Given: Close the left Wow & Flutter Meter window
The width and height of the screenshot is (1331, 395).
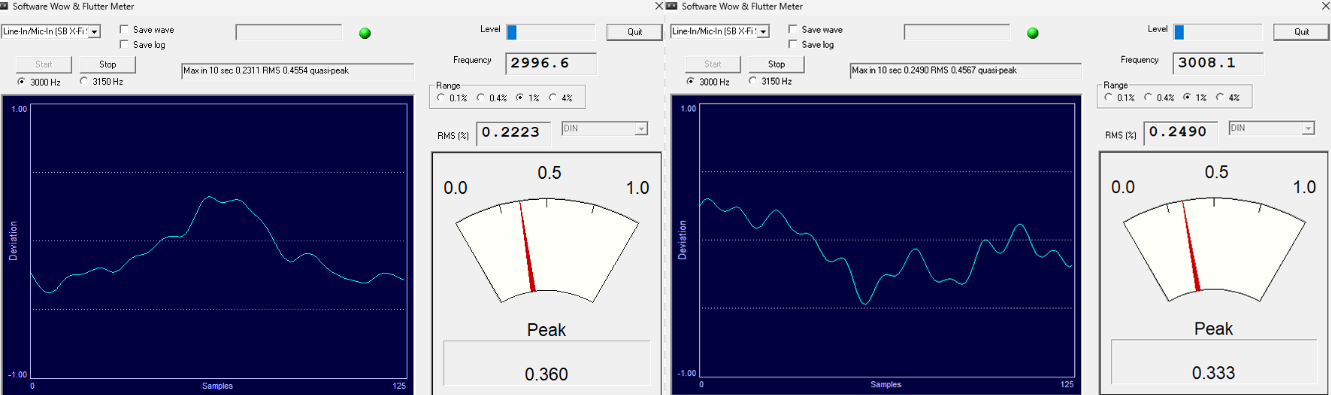Looking at the screenshot, I should 658,5.
